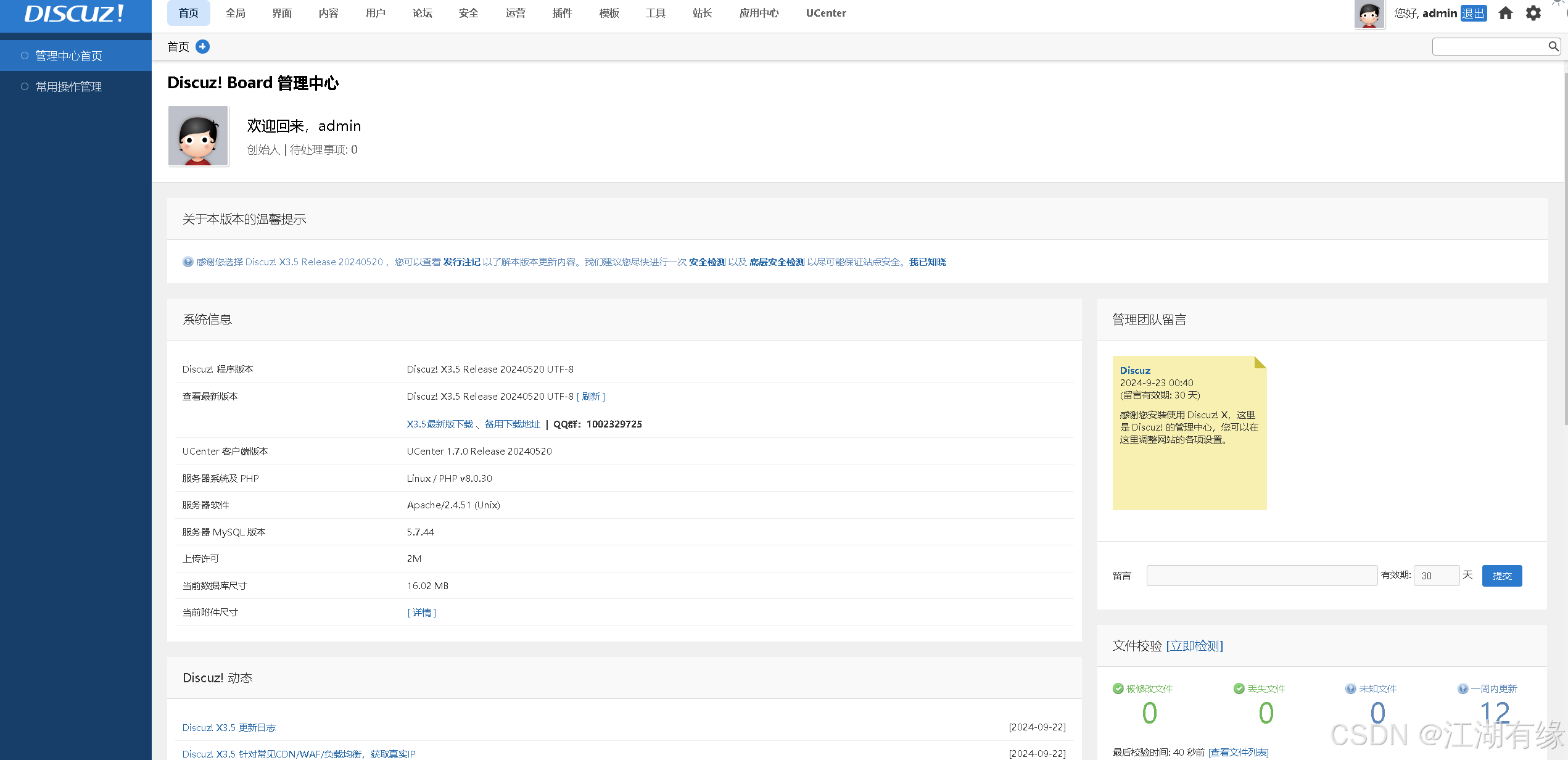Select 管理中心首页 in the sidebar

pyautogui.click(x=68, y=56)
